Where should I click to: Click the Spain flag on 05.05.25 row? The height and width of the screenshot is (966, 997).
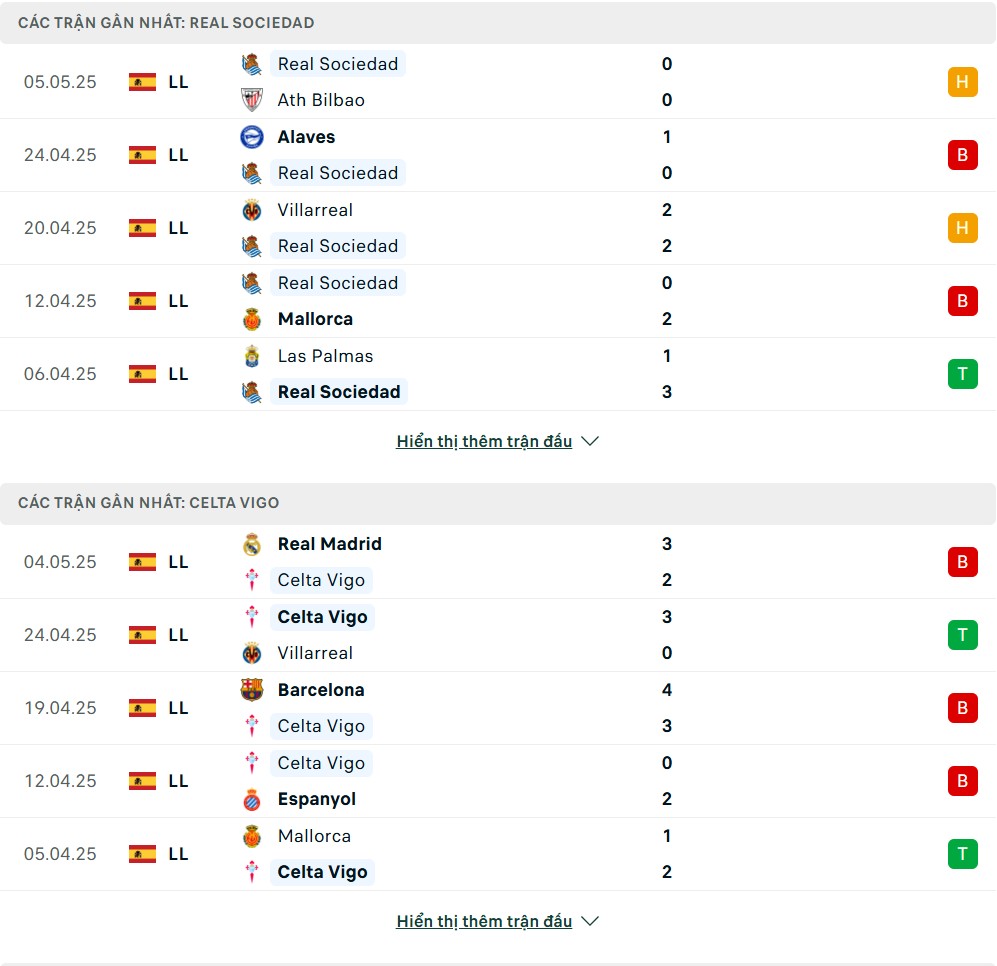[x=142, y=82]
